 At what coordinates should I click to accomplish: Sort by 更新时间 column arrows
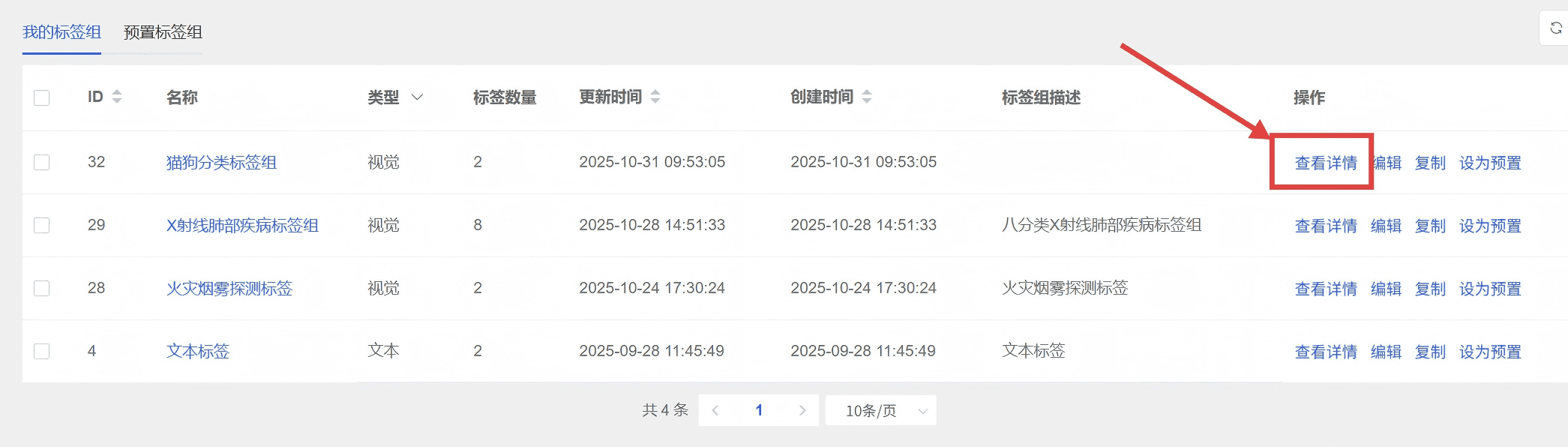[655, 97]
